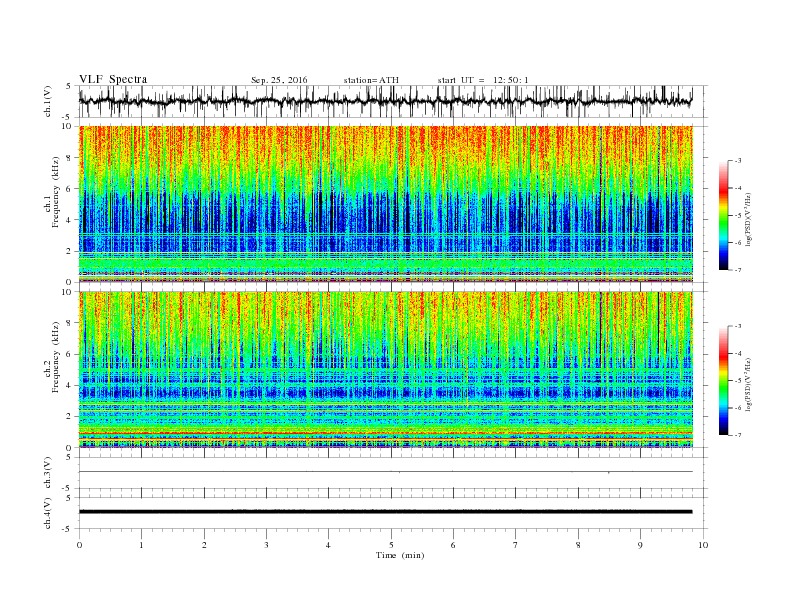Image resolution: width=792 pixels, height=612 pixels.
Task: Click the 'ch.4(V)' axis label
Action: [48, 513]
